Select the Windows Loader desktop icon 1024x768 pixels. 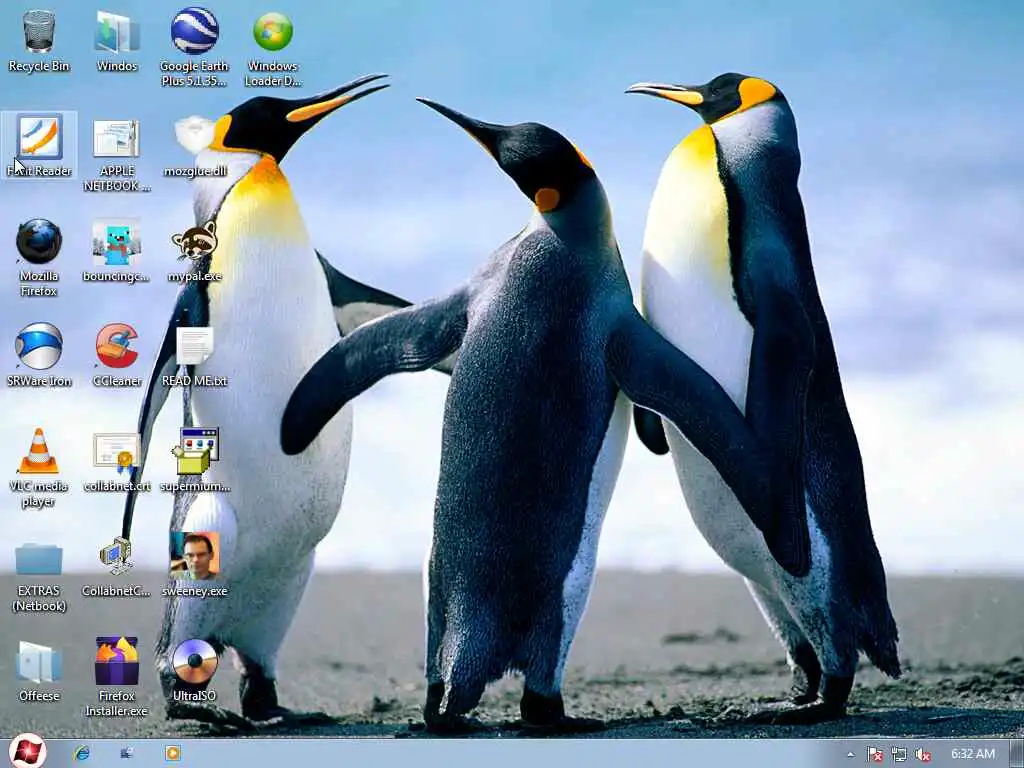click(x=273, y=48)
